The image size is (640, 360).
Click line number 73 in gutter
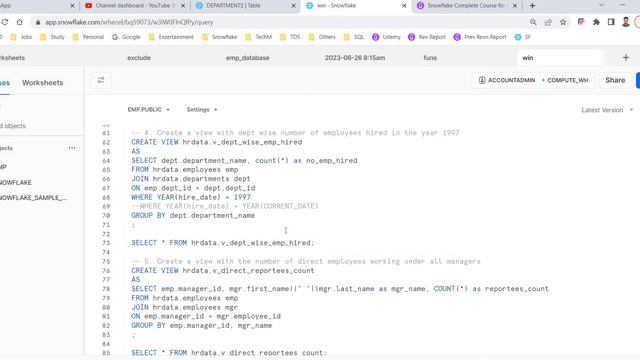coord(106,243)
